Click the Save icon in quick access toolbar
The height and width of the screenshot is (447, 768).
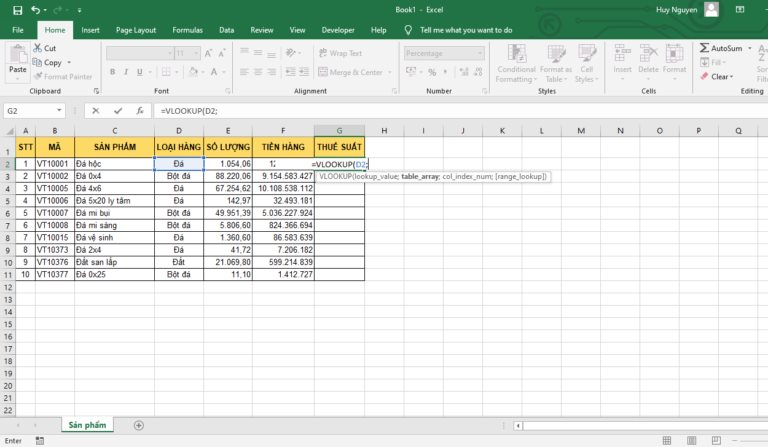(17, 9)
